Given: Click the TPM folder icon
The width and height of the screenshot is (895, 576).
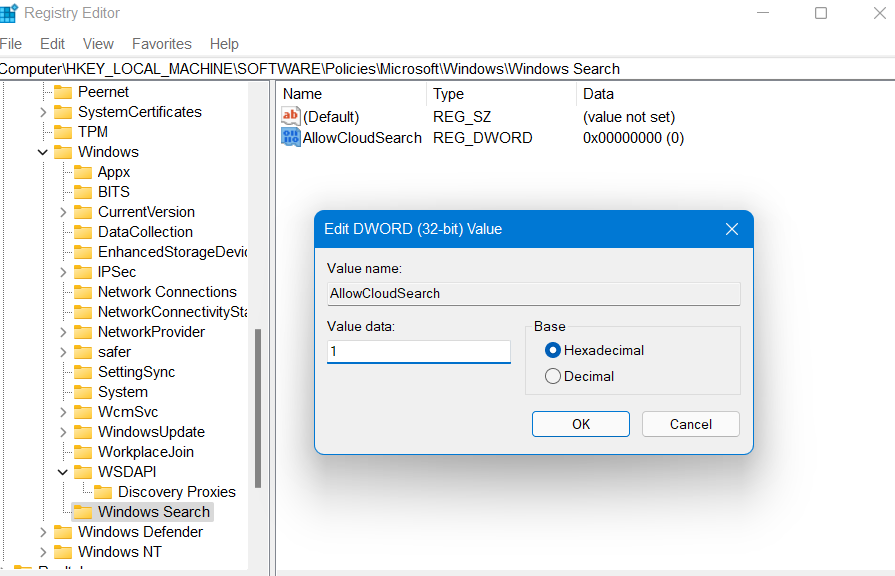Looking at the screenshot, I should 63,132.
